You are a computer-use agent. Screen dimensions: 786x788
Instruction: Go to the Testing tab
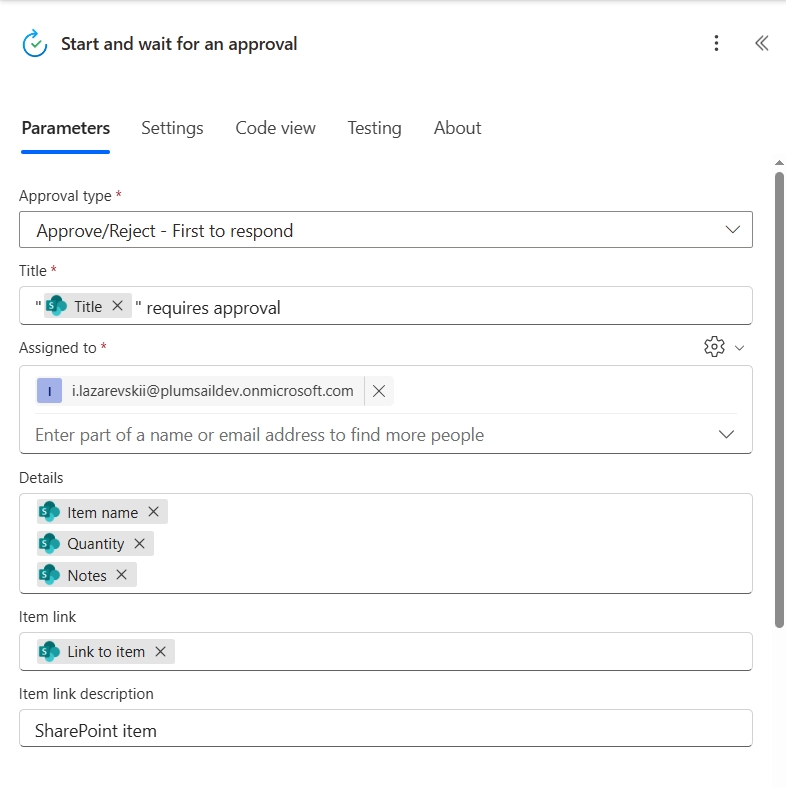pos(374,128)
